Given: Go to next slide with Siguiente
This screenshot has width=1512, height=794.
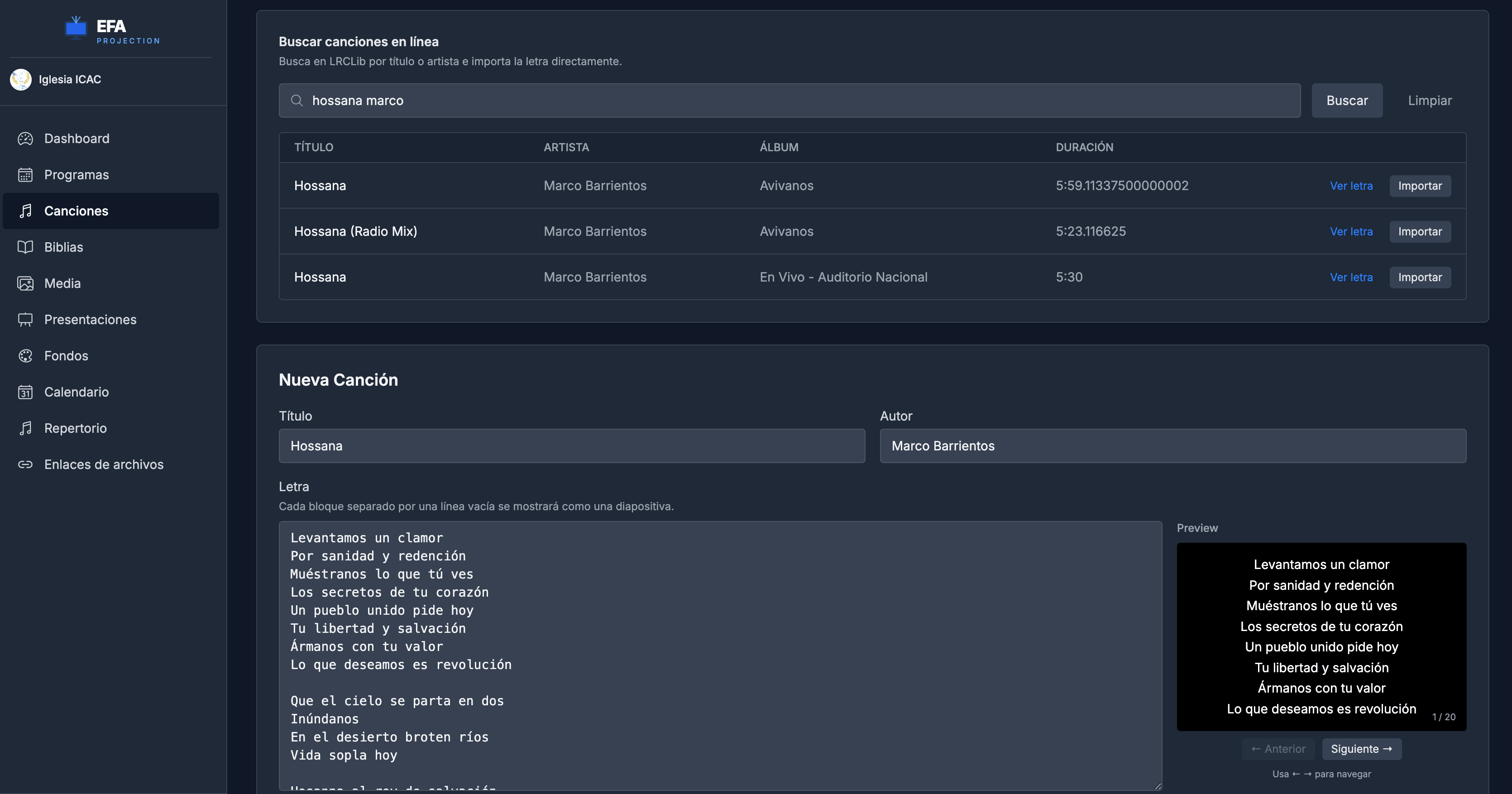Looking at the screenshot, I should 1361,749.
